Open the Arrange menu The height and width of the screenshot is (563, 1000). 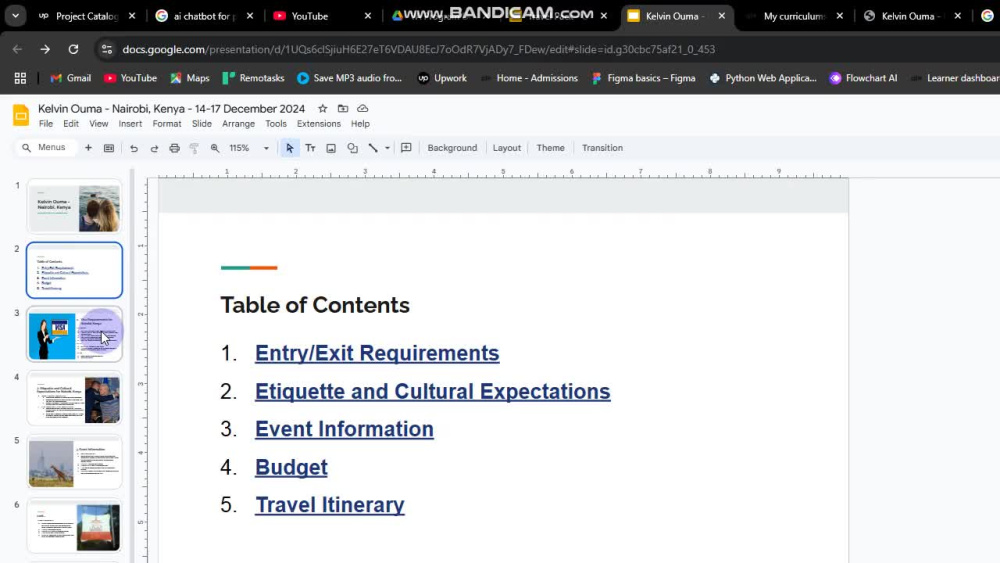coord(239,124)
